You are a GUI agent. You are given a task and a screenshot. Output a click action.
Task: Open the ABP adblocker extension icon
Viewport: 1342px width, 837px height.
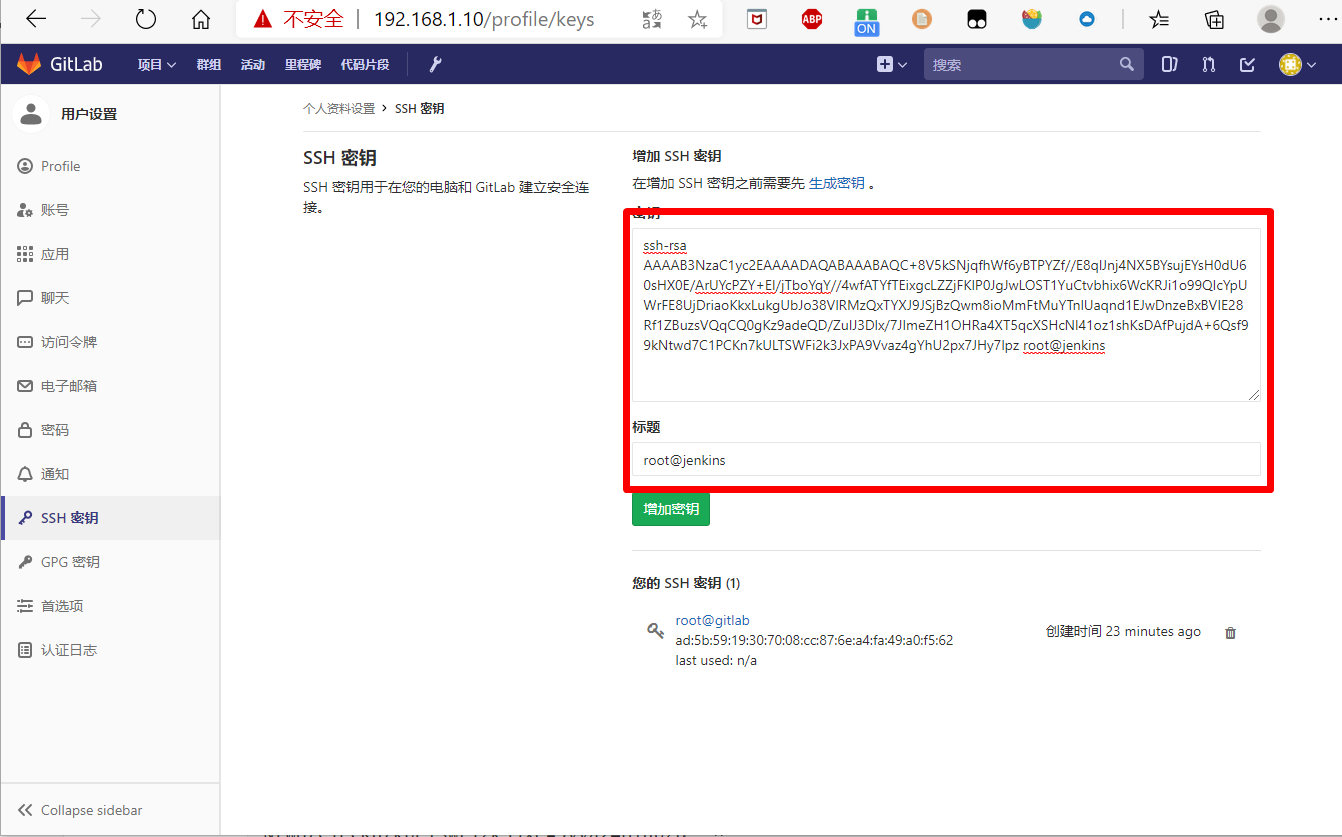(811, 18)
